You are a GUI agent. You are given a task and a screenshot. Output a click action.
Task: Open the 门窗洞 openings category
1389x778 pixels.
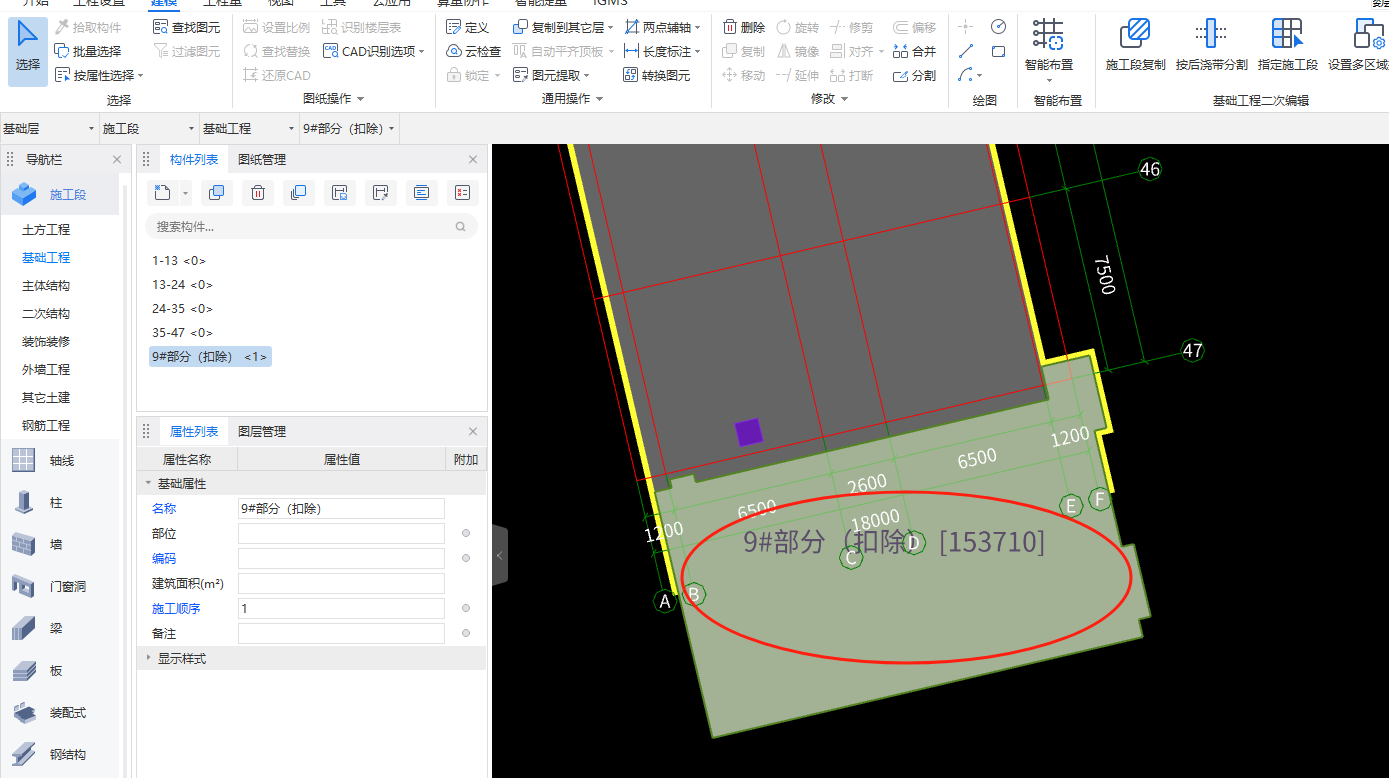click(x=60, y=587)
